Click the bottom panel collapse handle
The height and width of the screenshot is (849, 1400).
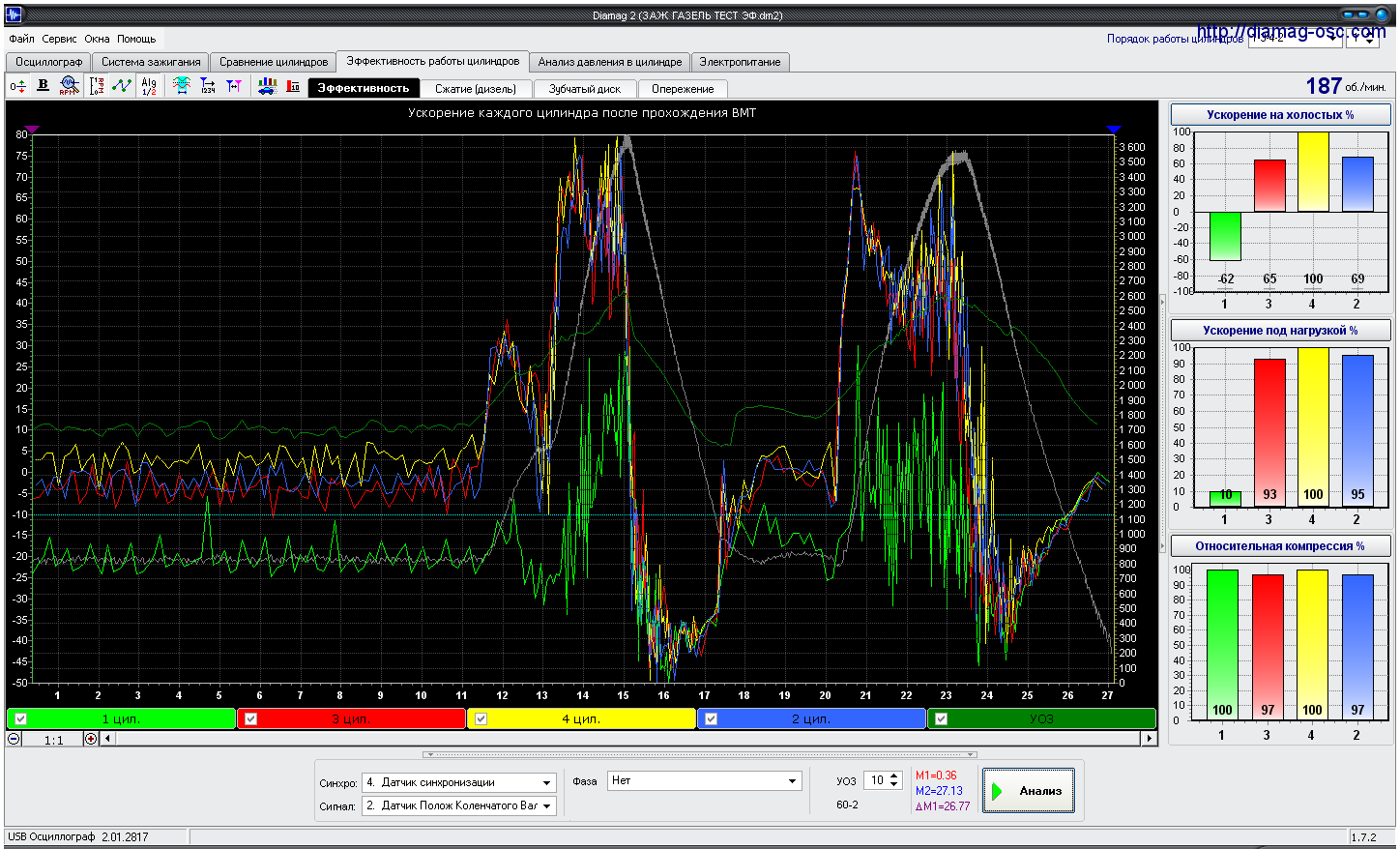(700, 754)
